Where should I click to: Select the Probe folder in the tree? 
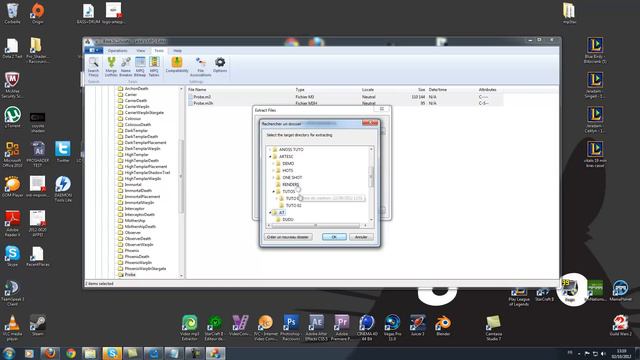[x=130, y=275]
